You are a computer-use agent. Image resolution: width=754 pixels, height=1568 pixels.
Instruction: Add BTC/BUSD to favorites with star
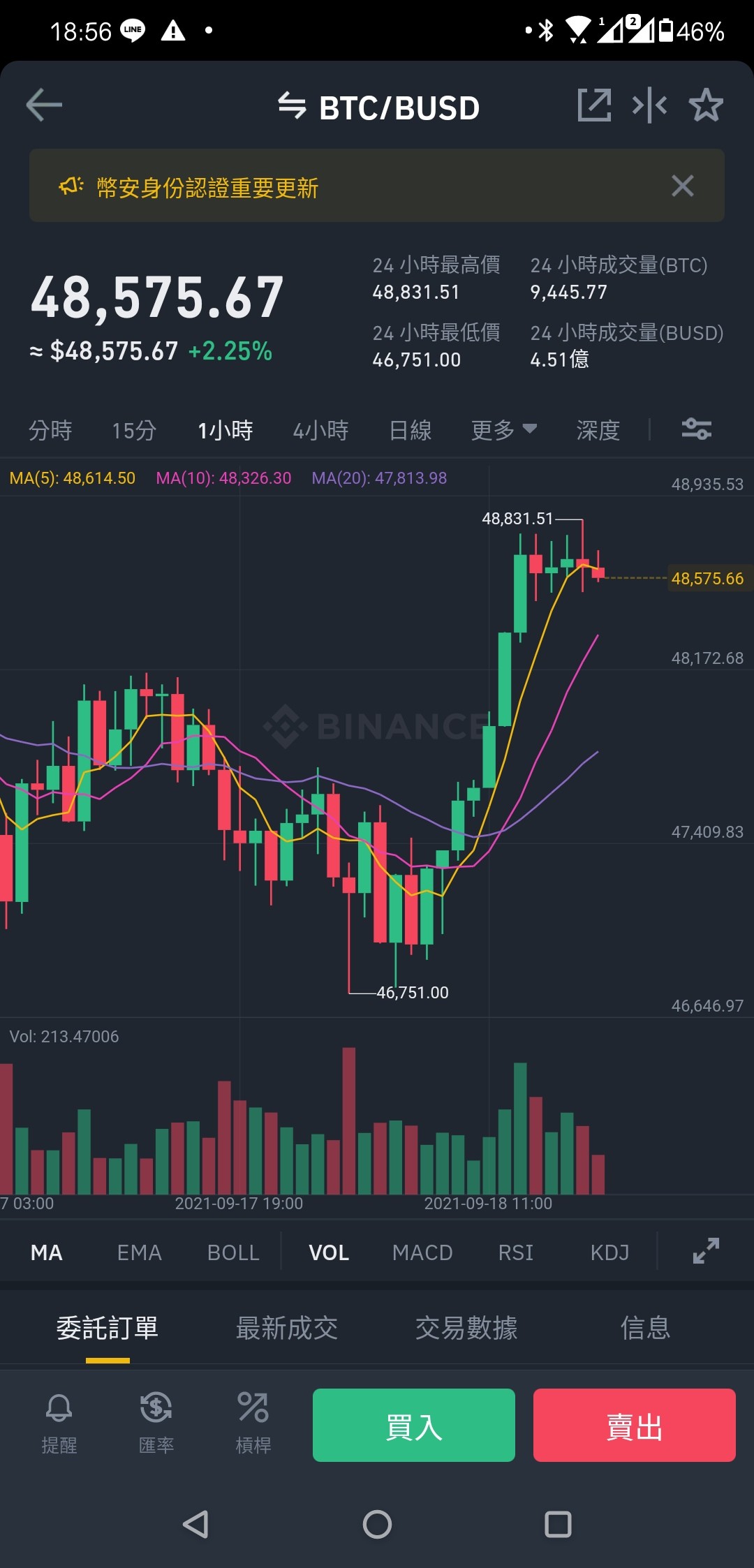click(x=706, y=105)
